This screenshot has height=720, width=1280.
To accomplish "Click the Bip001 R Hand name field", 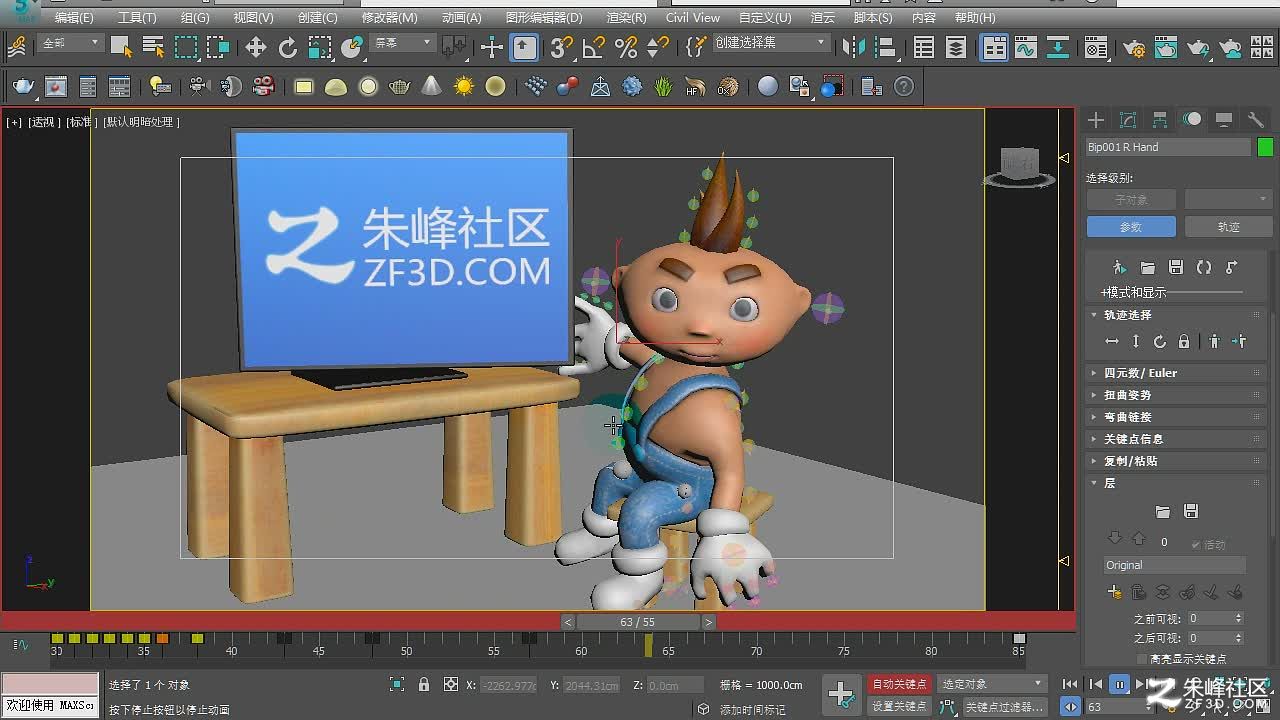I will tap(1168, 147).
